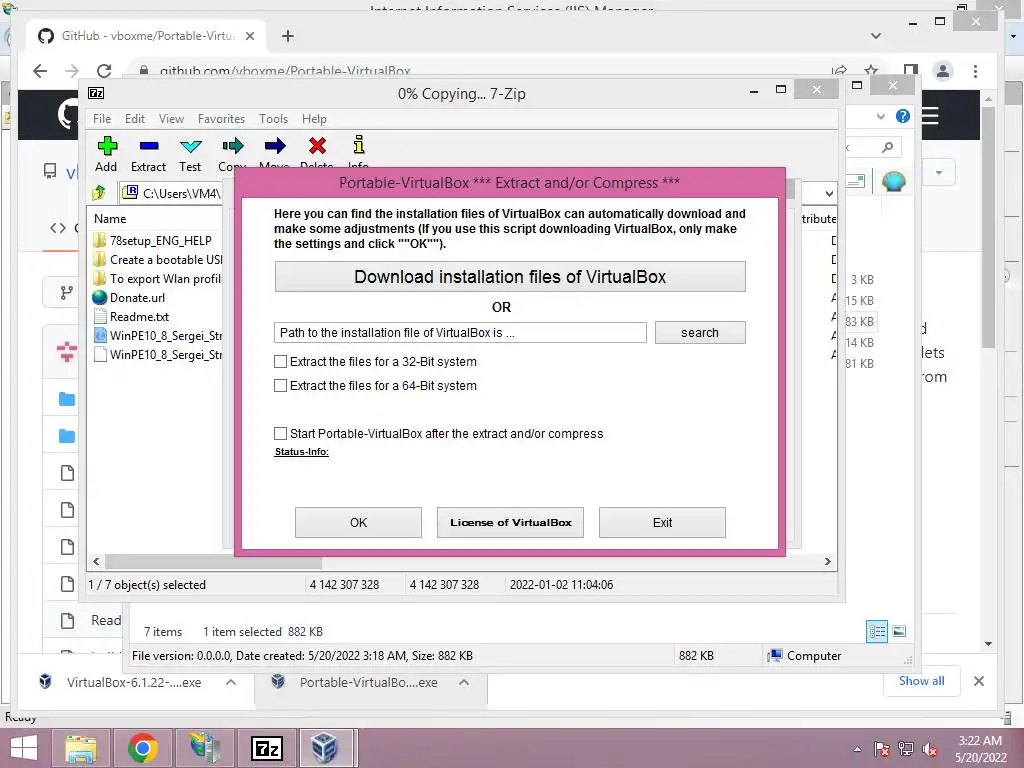
Task: Click Download installation files of VirtualBox
Action: coord(510,277)
